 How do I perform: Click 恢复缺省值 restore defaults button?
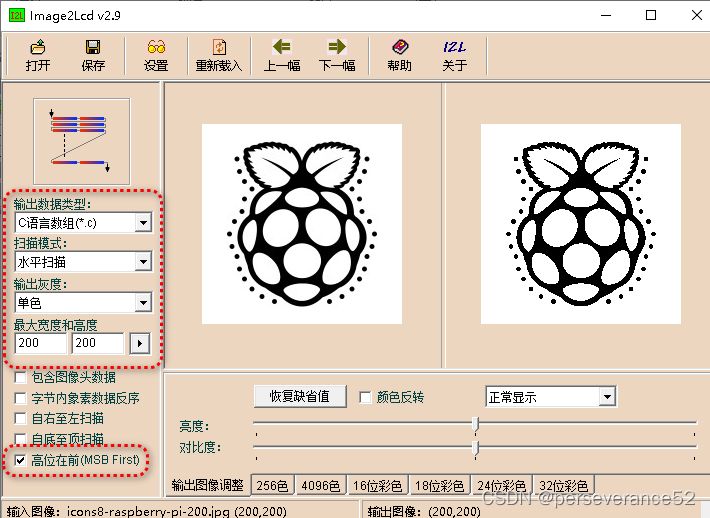[x=300, y=397]
